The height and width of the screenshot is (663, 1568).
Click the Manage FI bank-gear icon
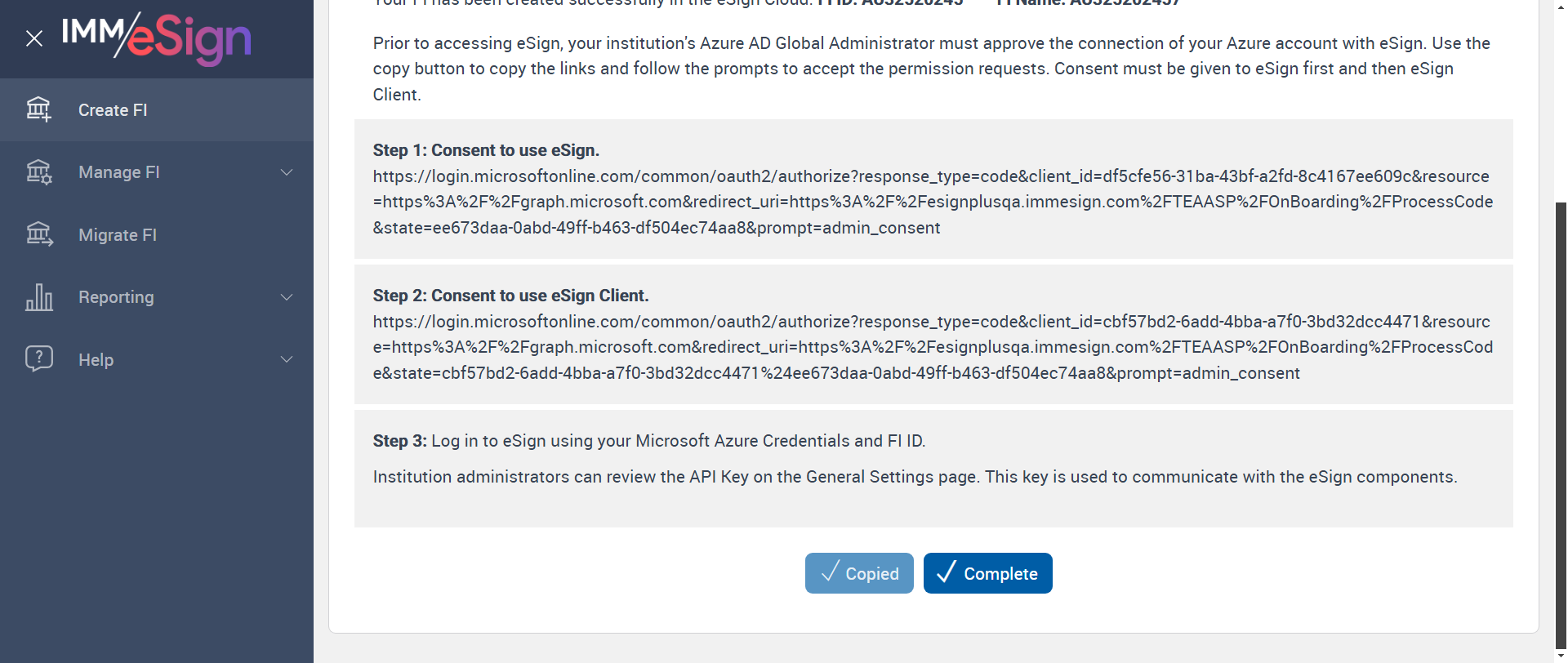pos(38,172)
